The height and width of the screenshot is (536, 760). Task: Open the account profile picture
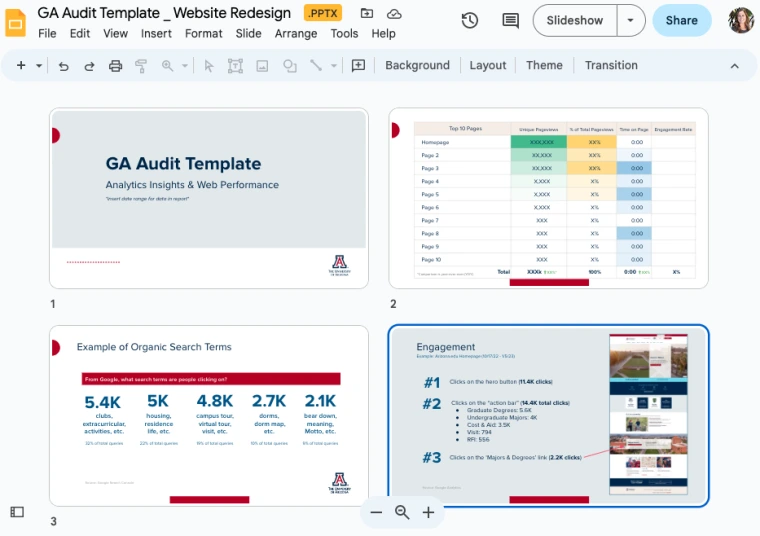741,20
